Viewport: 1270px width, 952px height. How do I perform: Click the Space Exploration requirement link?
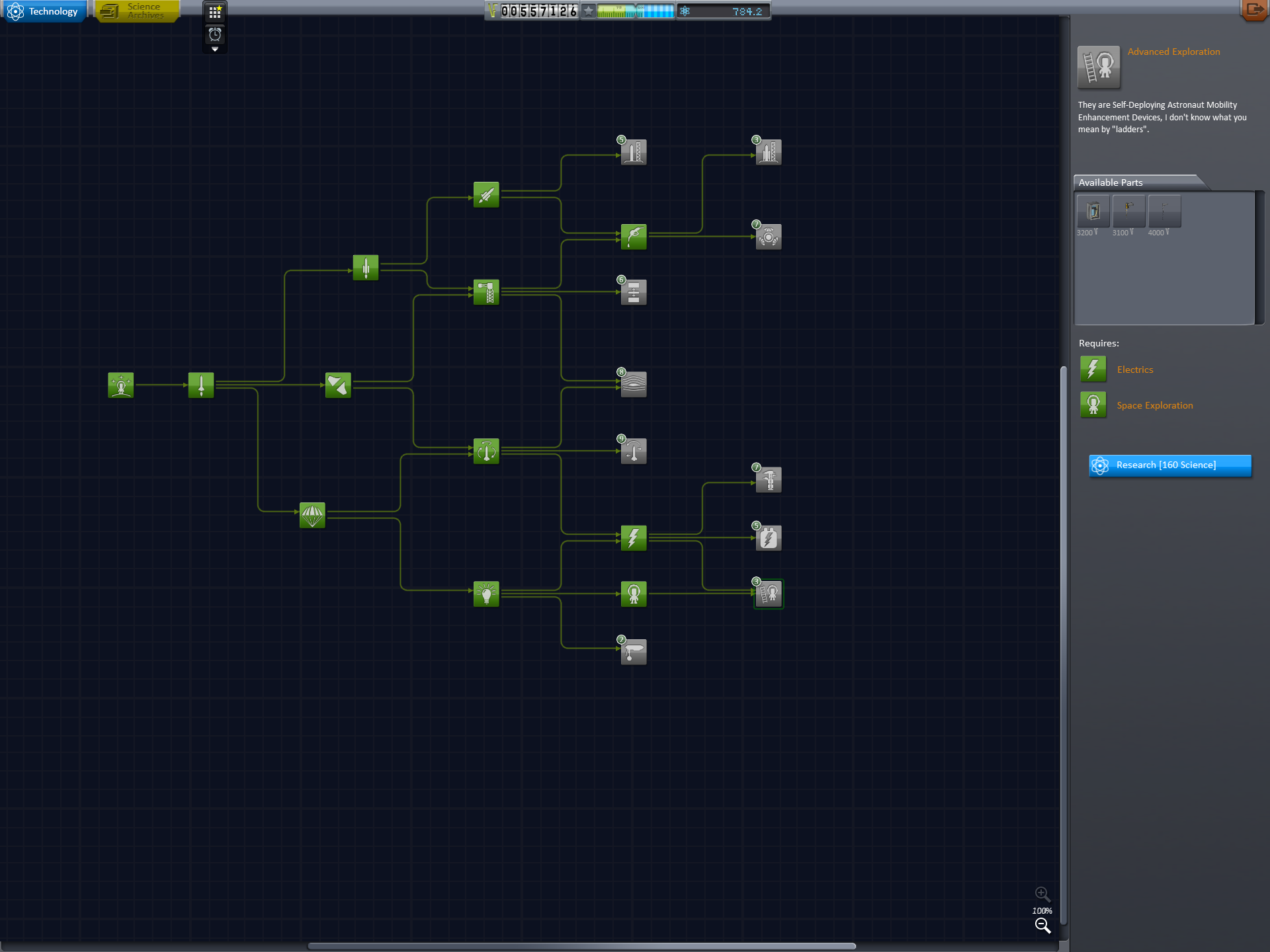(x=1155, y=405)
